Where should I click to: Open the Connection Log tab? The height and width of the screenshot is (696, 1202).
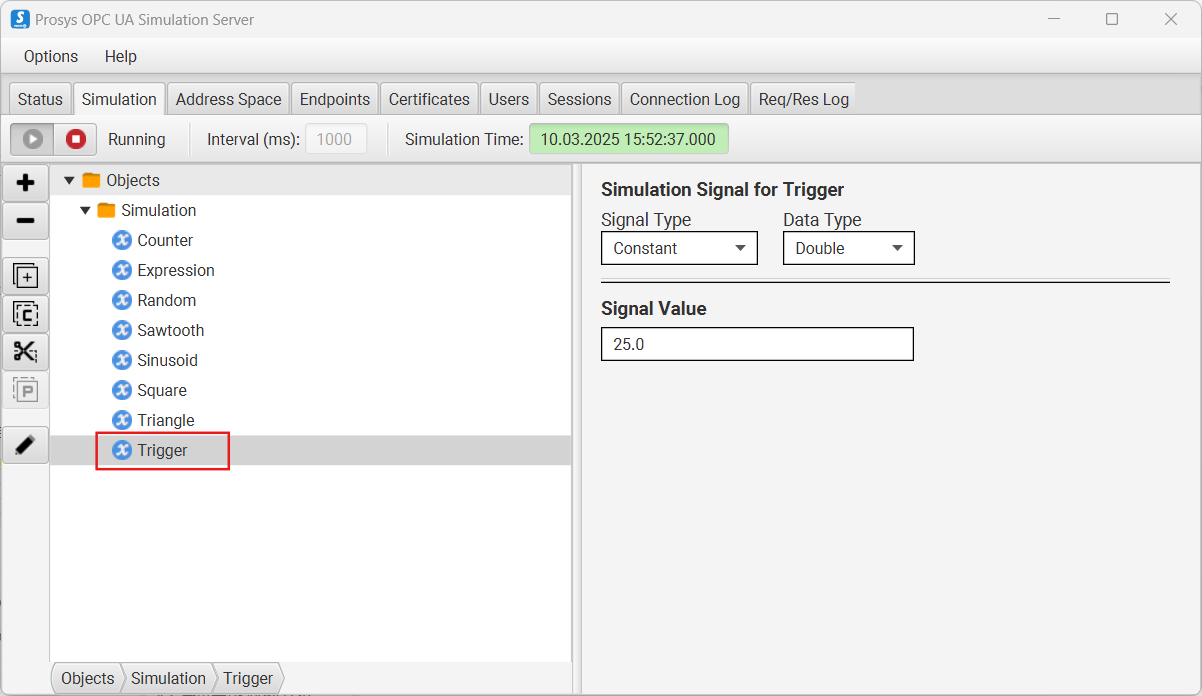tap(685, 99)
